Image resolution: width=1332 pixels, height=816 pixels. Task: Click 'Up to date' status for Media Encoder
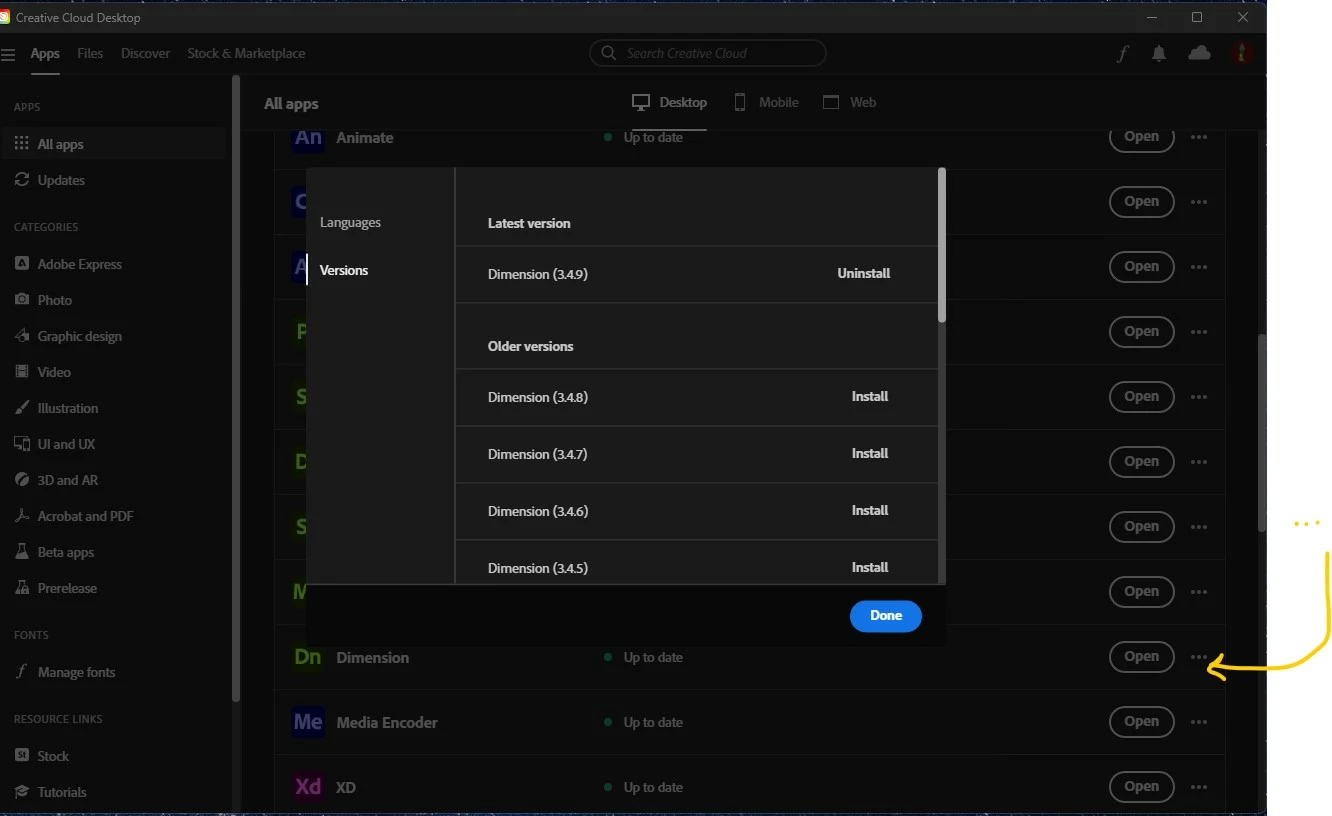point(644,722)
